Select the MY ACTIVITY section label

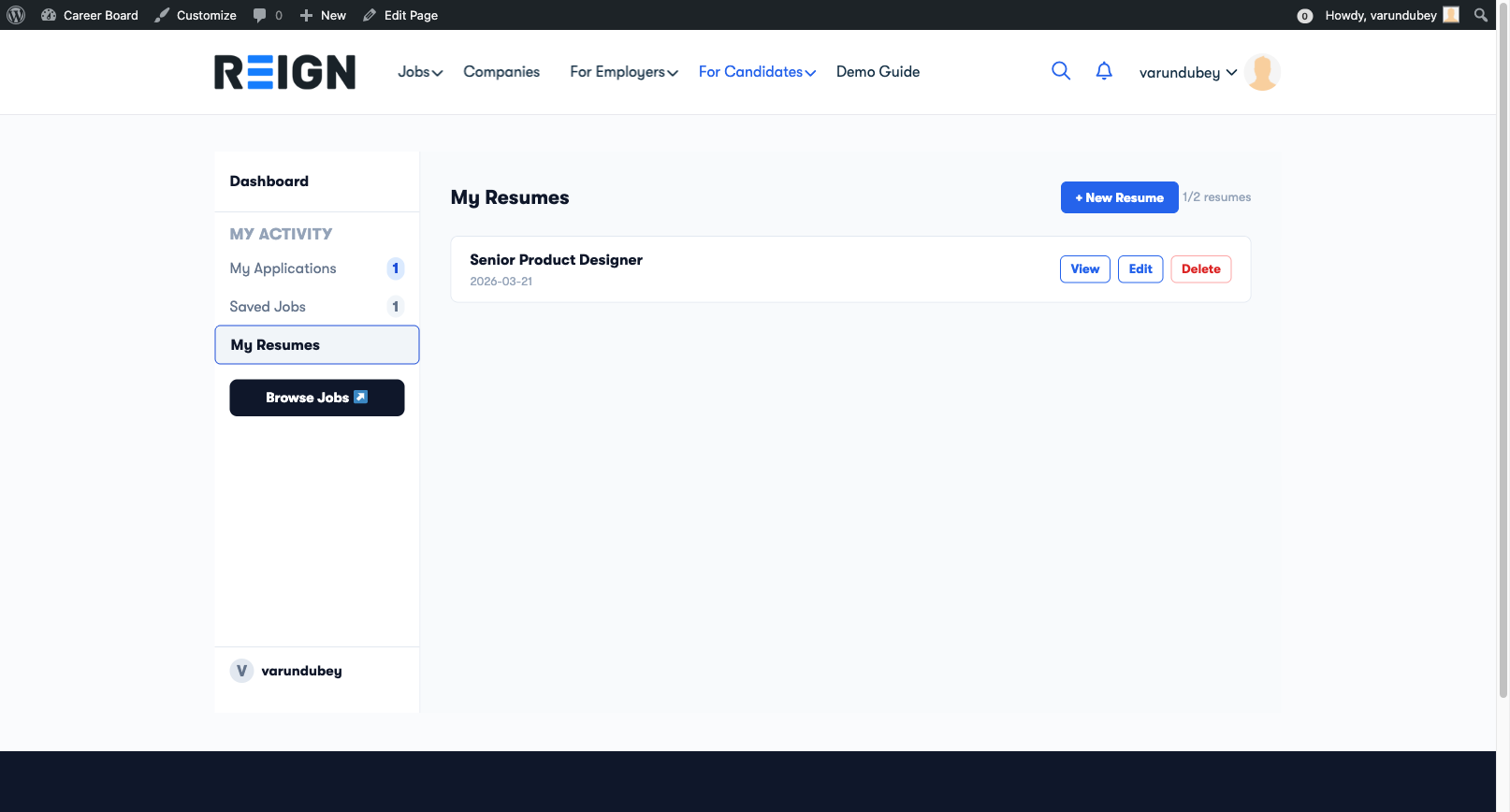pyautogui.click(x=281, y=234)
